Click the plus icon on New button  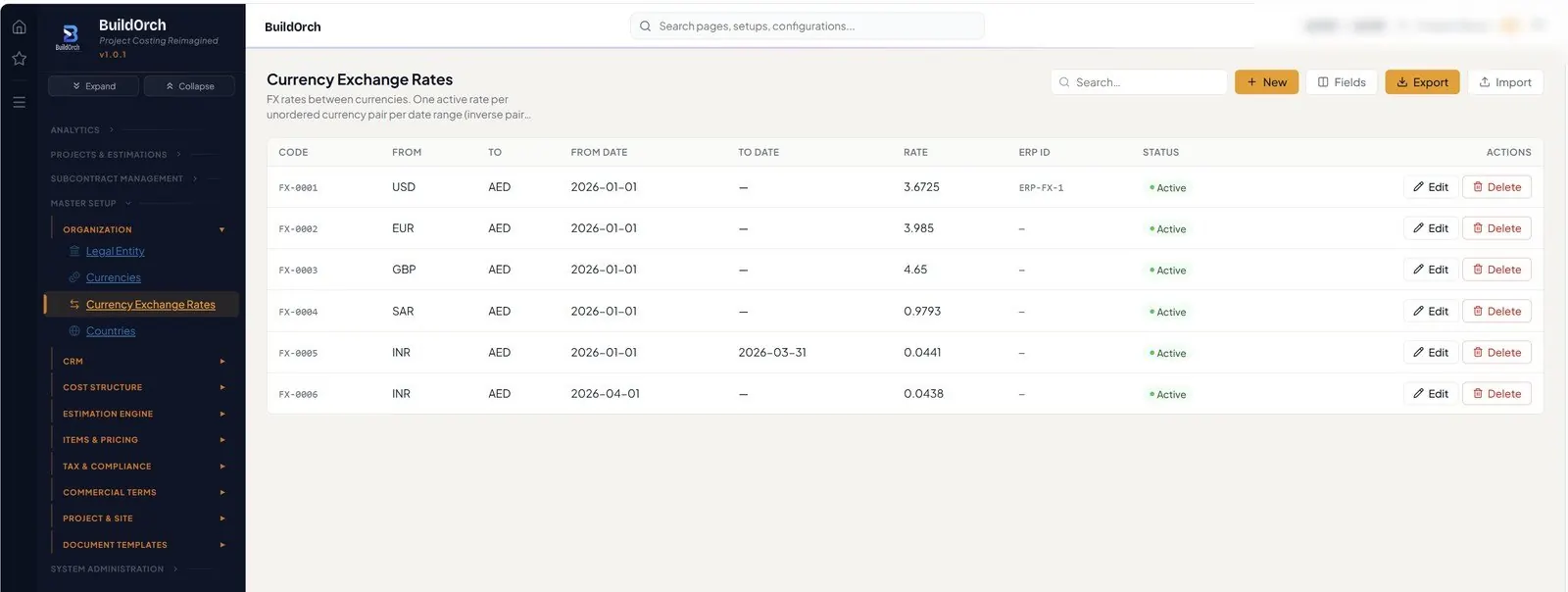coord(1251,82)
